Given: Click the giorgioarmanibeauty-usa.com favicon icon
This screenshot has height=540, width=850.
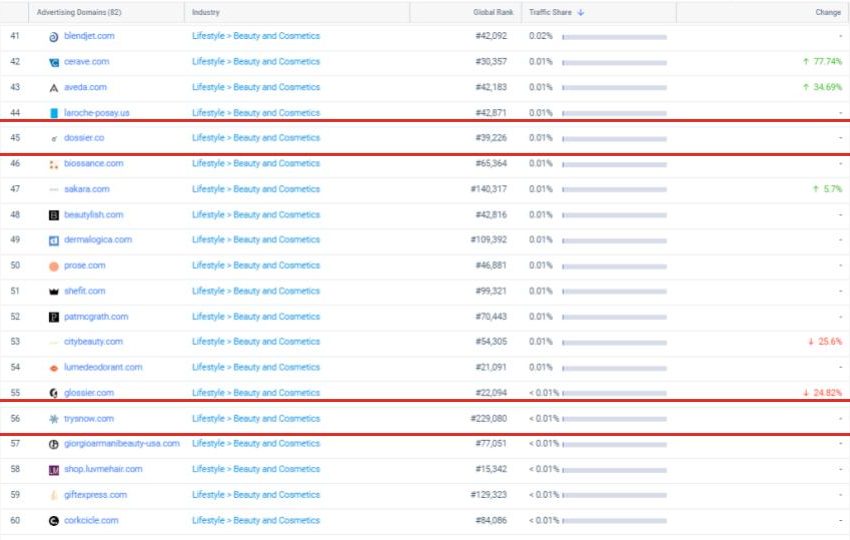Looking at the screenshot, I should coord(54,445).
